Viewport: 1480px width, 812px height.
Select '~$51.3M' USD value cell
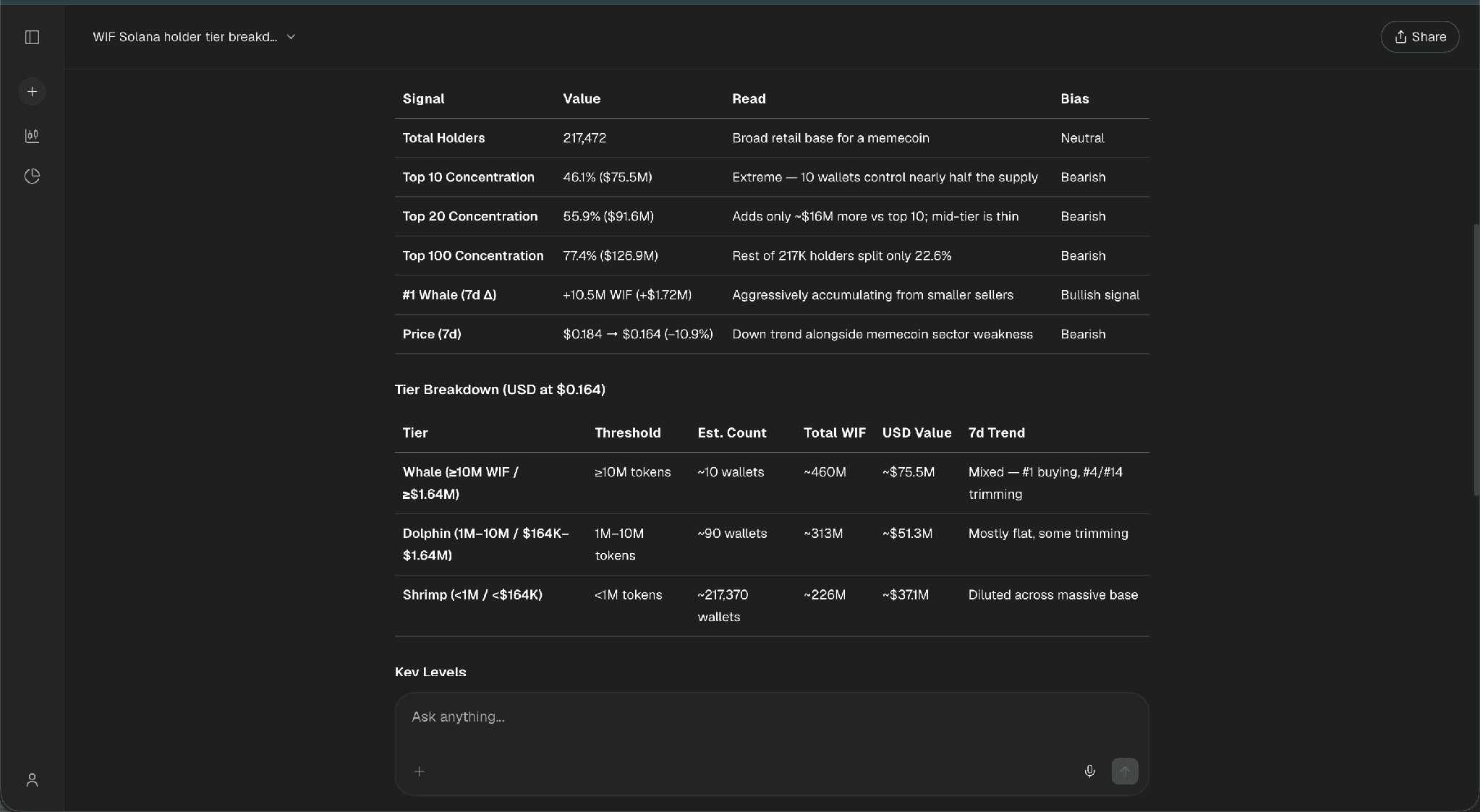[907, 534]
